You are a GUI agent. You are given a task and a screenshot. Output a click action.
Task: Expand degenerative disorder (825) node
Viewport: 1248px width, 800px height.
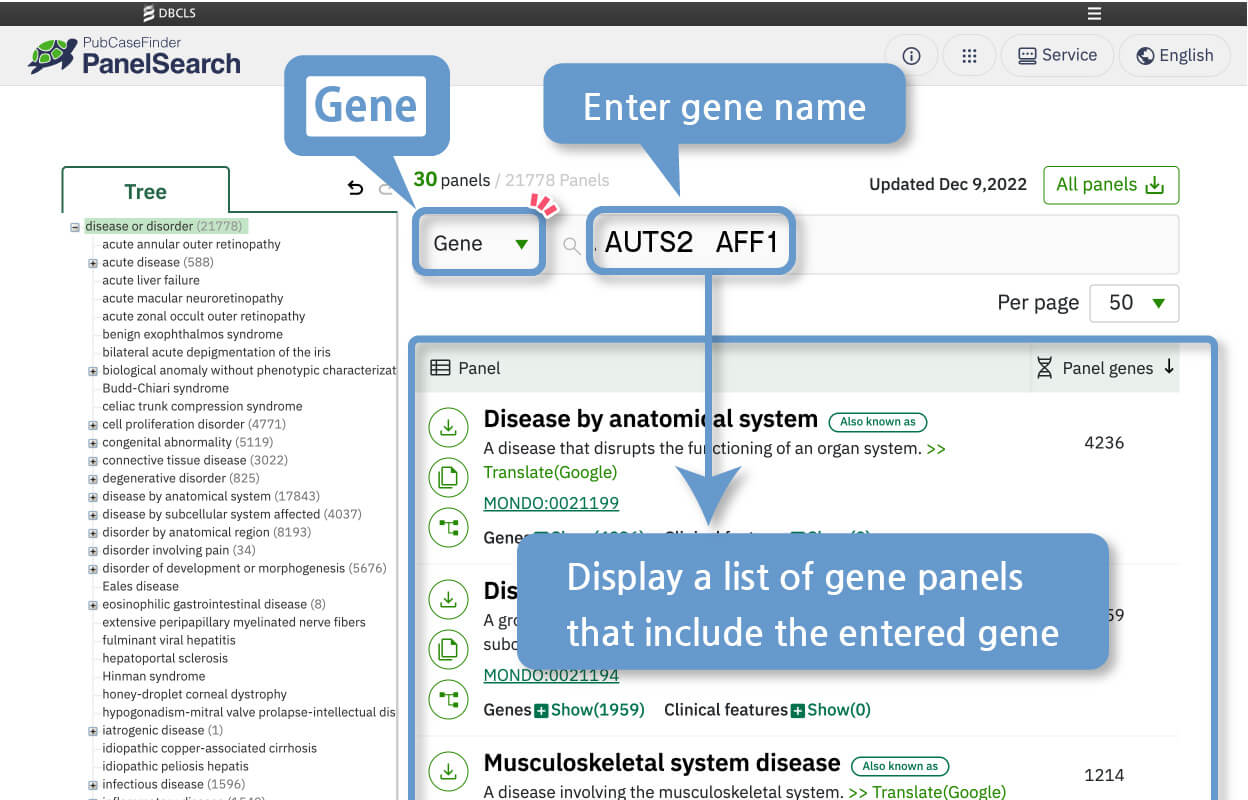(x=93, y=479)
